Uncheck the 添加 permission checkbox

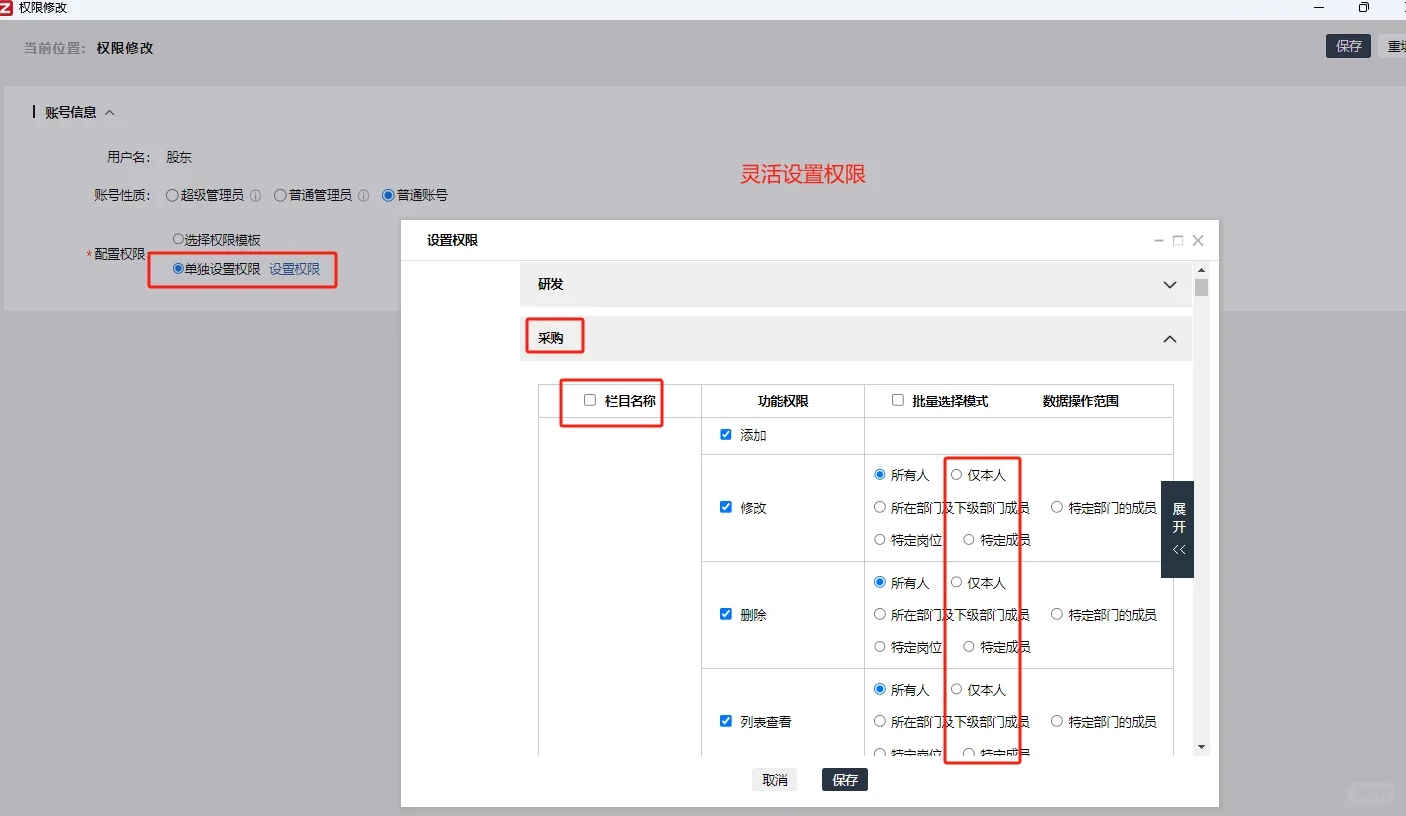[x=726, y=434]
